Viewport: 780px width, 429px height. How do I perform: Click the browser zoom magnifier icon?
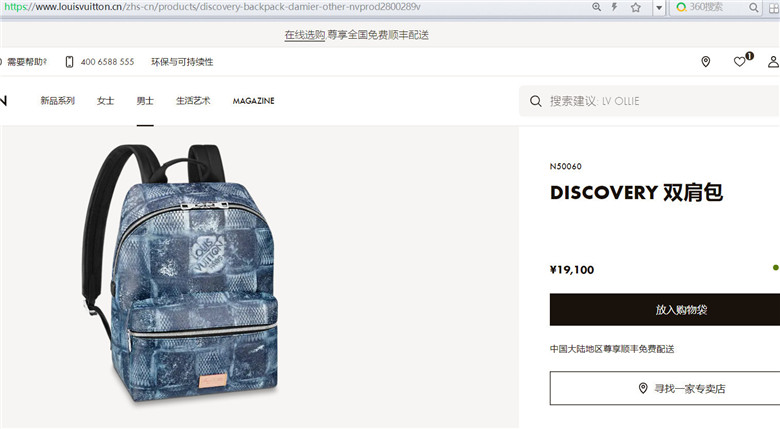[596, 7]
